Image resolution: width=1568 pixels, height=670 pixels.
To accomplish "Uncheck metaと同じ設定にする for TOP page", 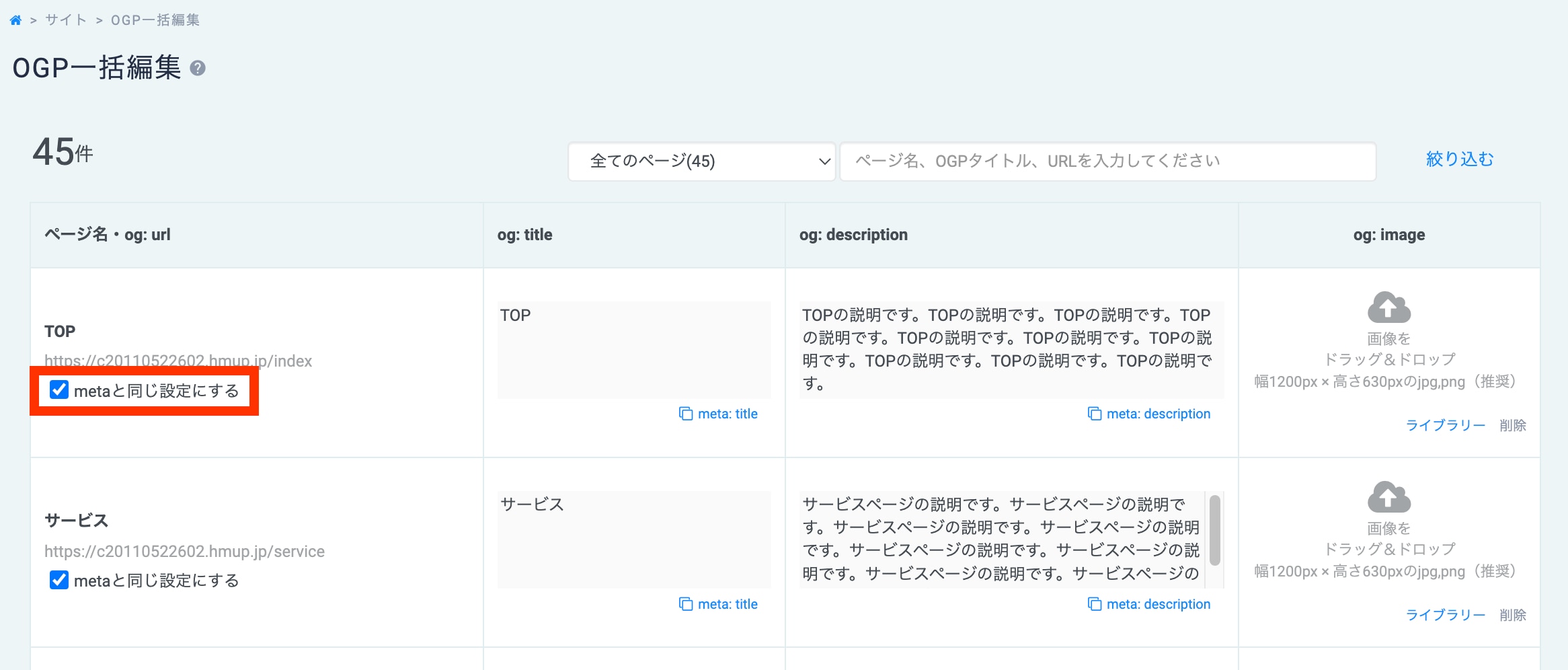I will click(59, 389).
